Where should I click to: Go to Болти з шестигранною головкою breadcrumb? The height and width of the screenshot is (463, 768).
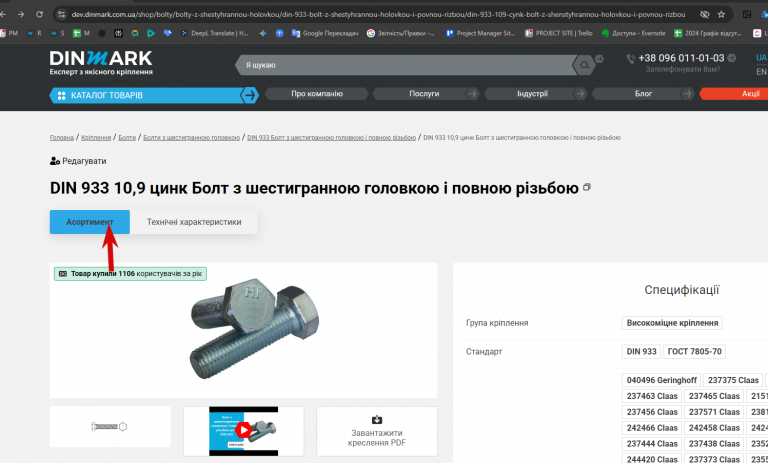click(x=192, y=138)
